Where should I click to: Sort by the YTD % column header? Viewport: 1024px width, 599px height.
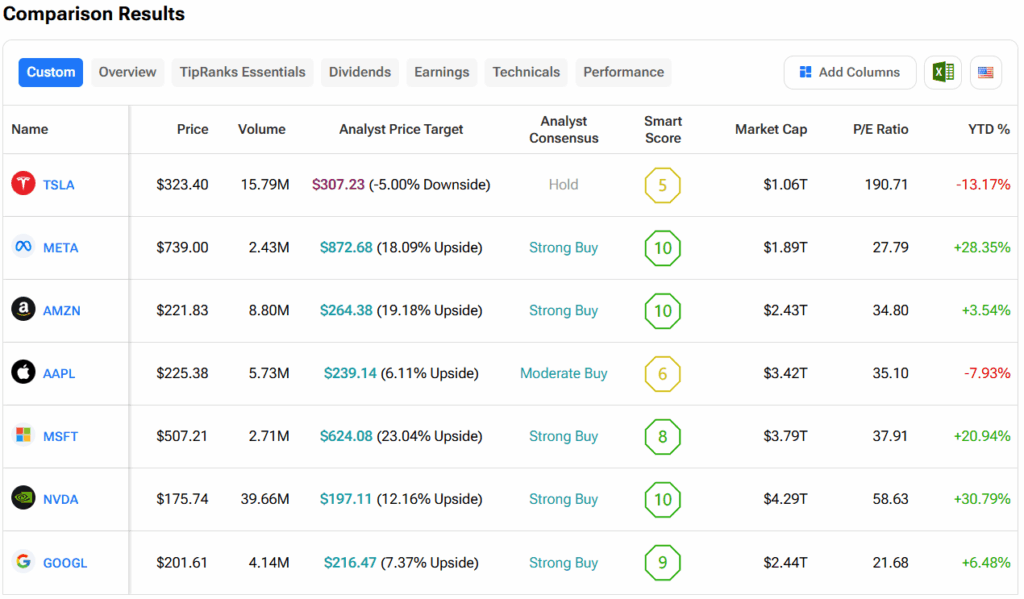(x=988, y=129)
